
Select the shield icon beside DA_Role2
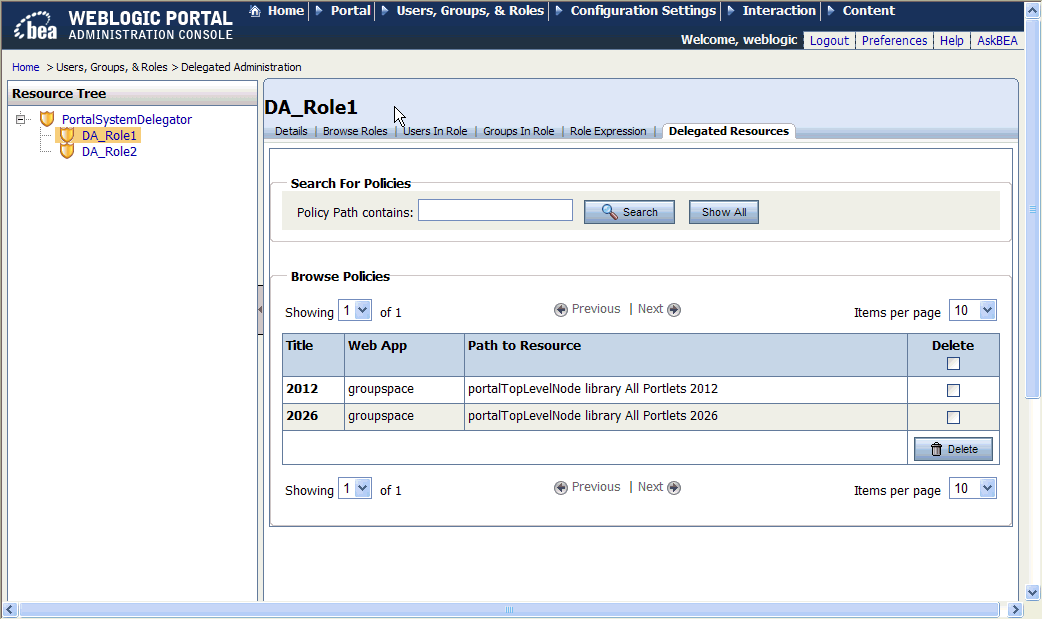66,151
